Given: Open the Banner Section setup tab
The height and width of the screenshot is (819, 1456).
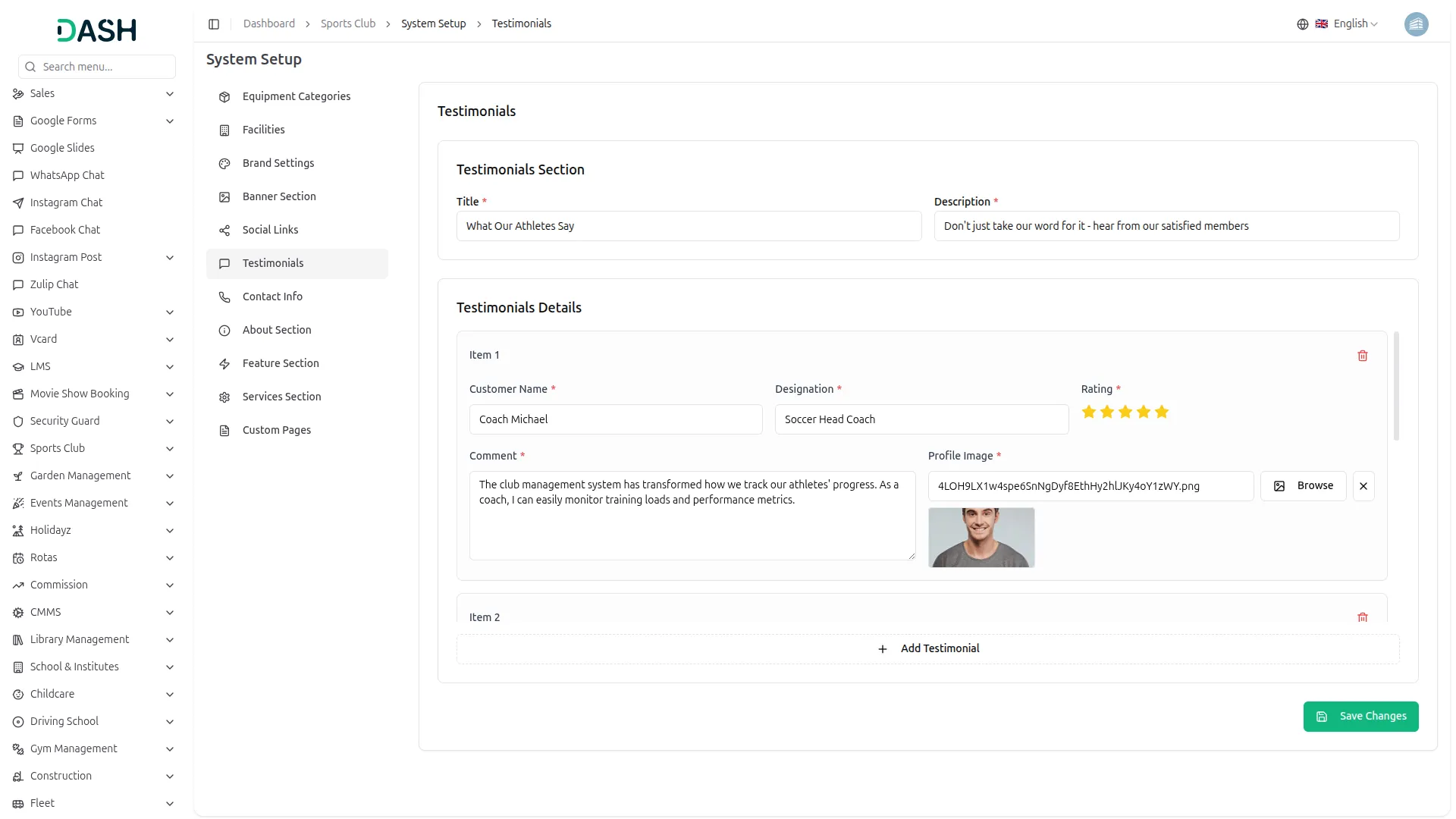Looking at the screenshot, I should click(279, 196).
